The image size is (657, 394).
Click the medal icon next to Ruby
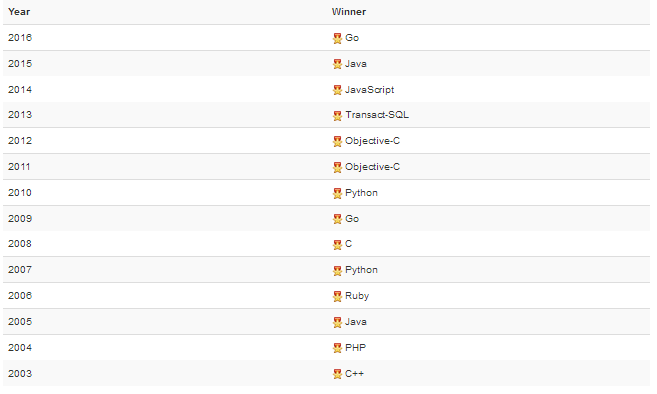pyautogui.click(x=337, y=297)
